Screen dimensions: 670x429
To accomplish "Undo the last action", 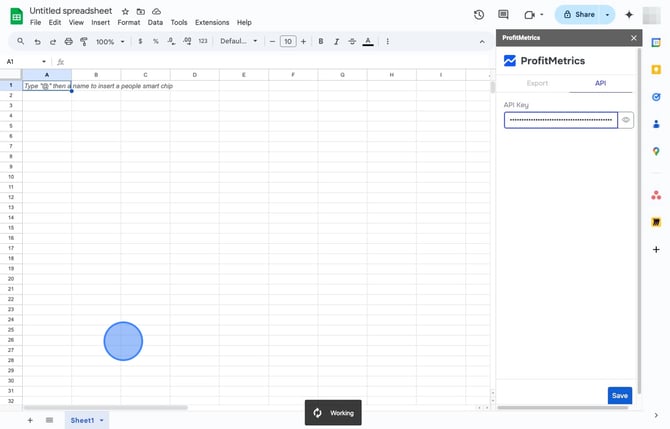I will pyautogui.click(x=37, y=41).
